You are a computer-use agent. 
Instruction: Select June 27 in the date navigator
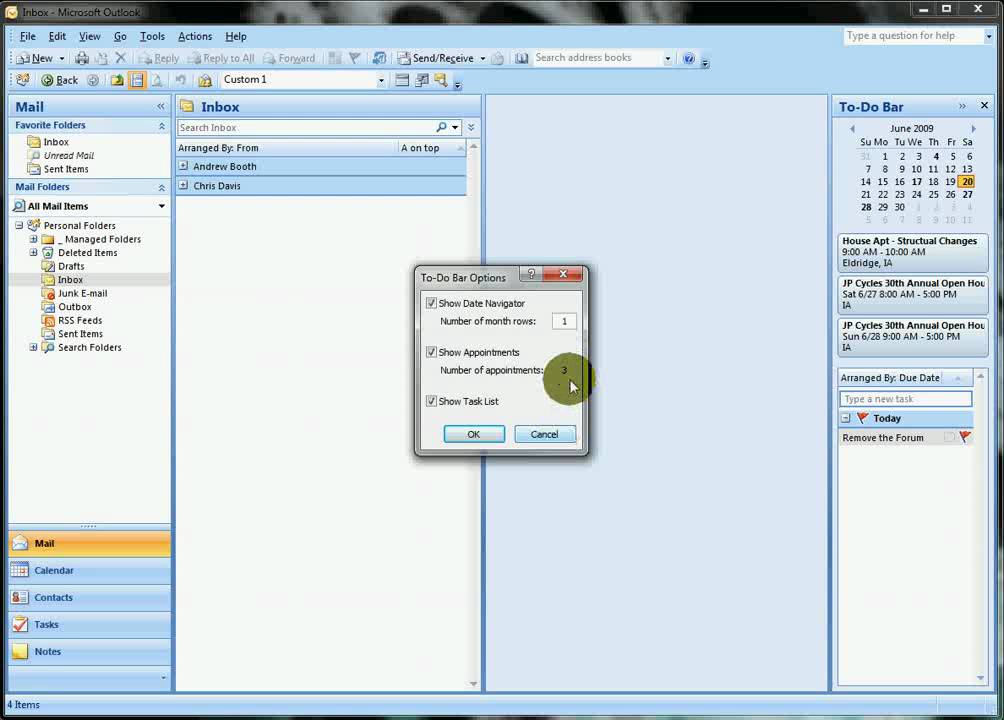pos(968,194)
